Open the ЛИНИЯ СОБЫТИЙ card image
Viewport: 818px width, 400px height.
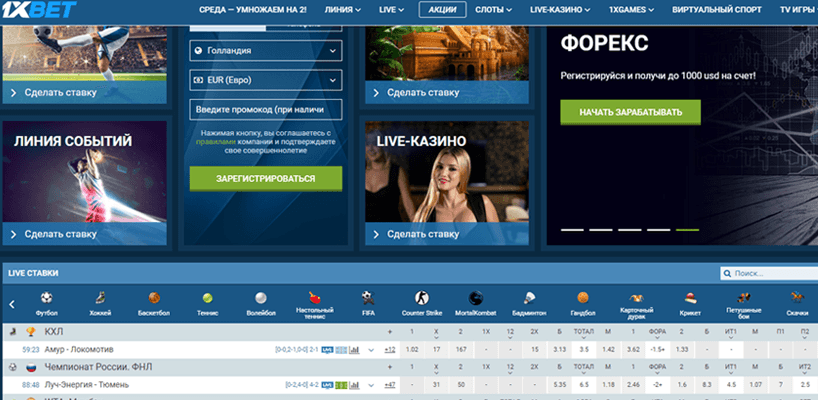85,172
